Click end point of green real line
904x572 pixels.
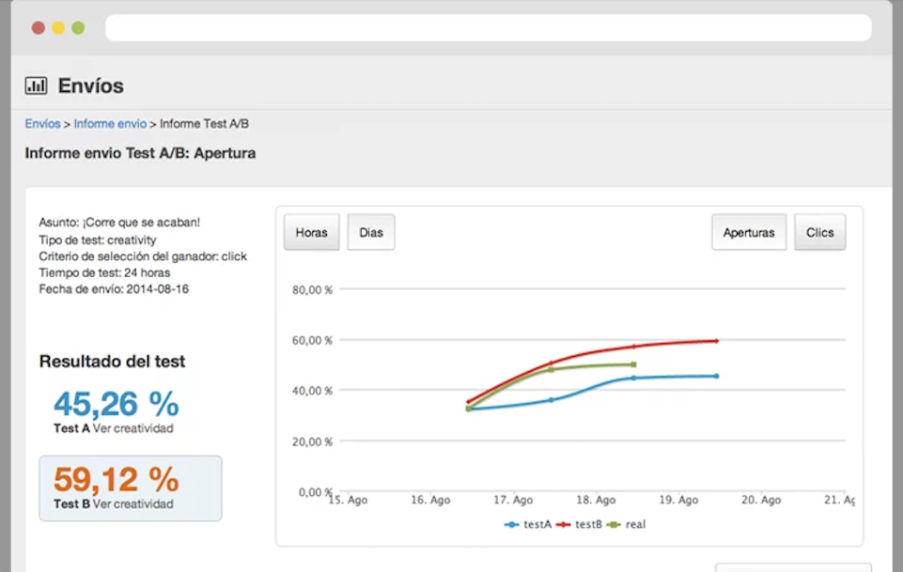coord(634,364)
